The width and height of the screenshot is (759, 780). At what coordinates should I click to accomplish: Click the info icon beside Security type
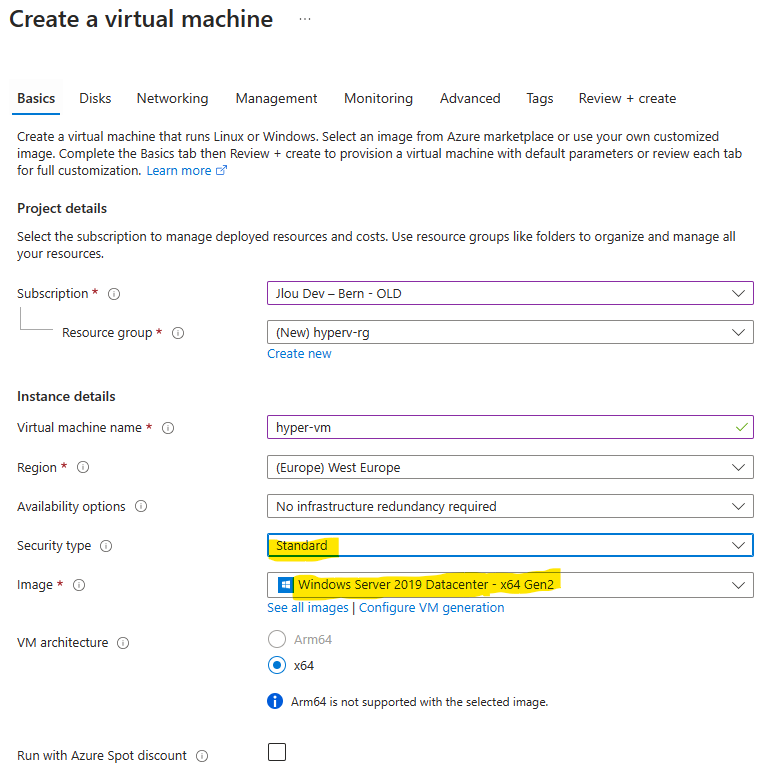pyautogui.click(x=106, y=546)
